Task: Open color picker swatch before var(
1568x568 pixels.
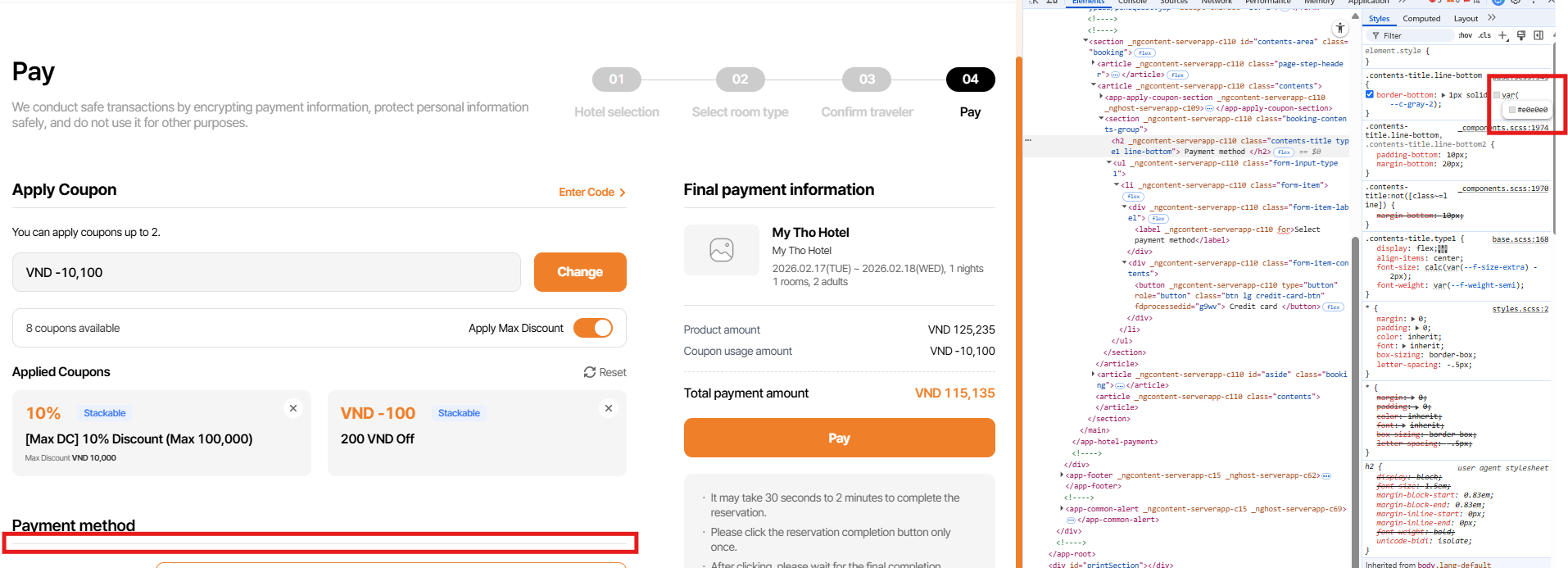Action: point(1497,95)
